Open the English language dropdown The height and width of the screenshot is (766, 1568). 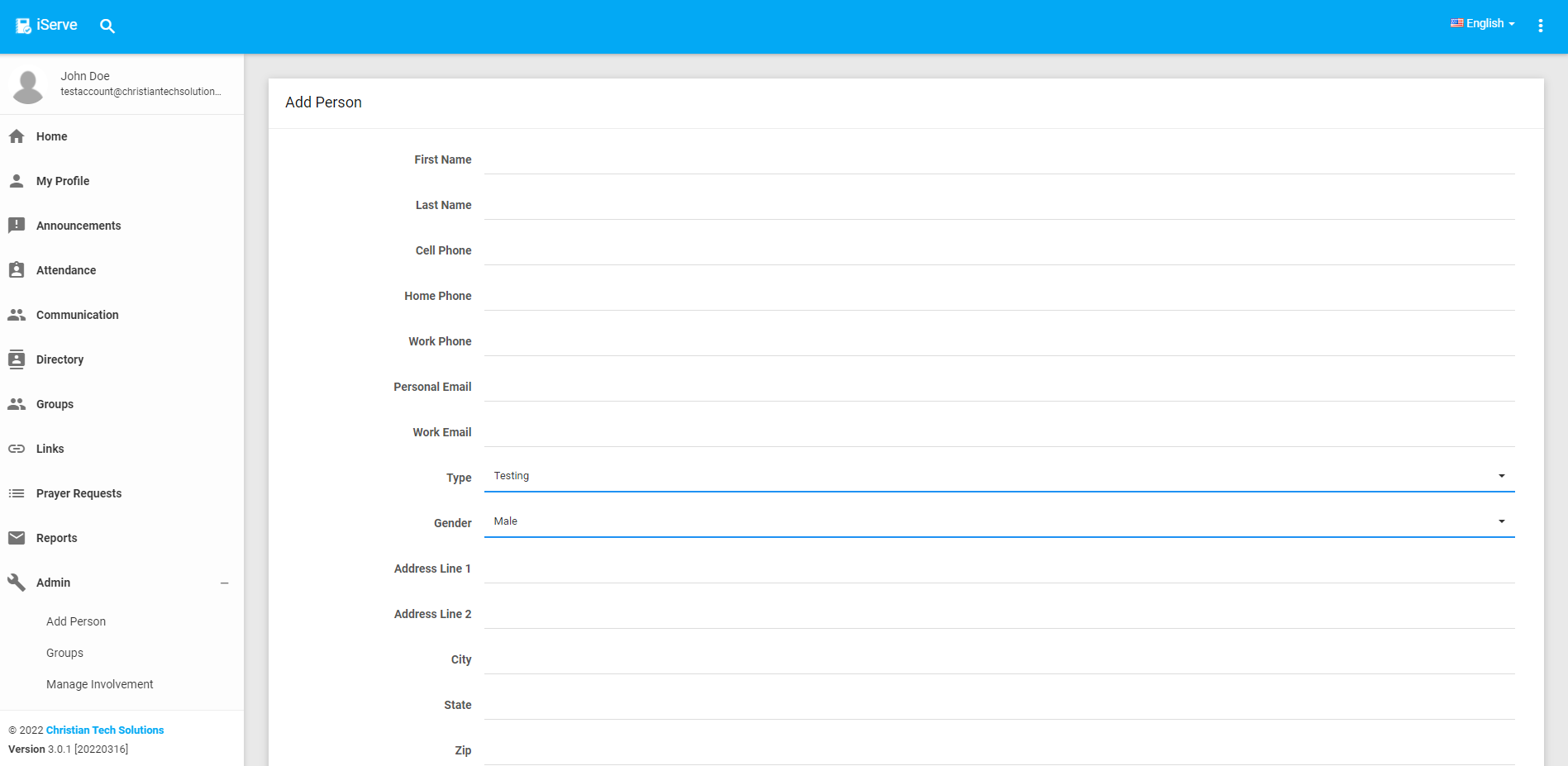coord(1482,22)
